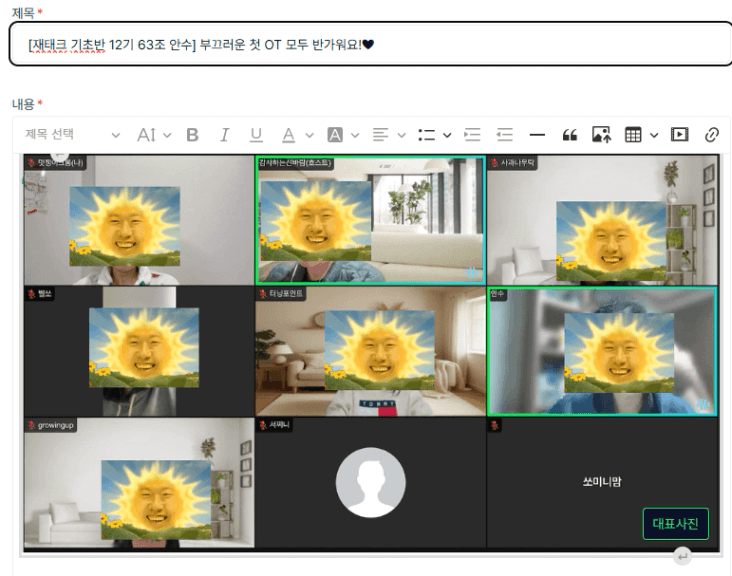
Task: Expand the text alignment options
Action: 388,135
